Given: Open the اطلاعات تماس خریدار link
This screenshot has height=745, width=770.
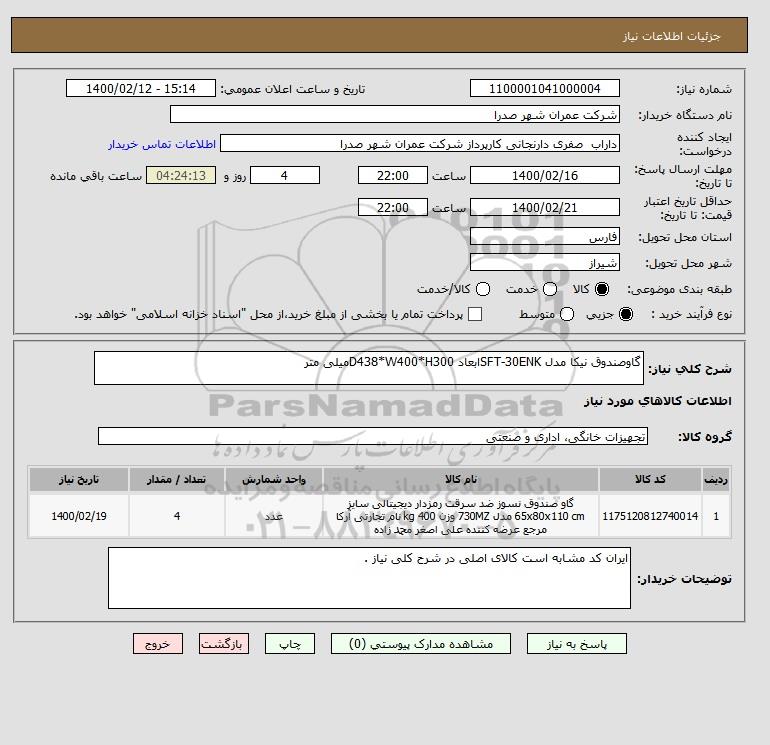Looking at the screenshot, I should 162,144.
